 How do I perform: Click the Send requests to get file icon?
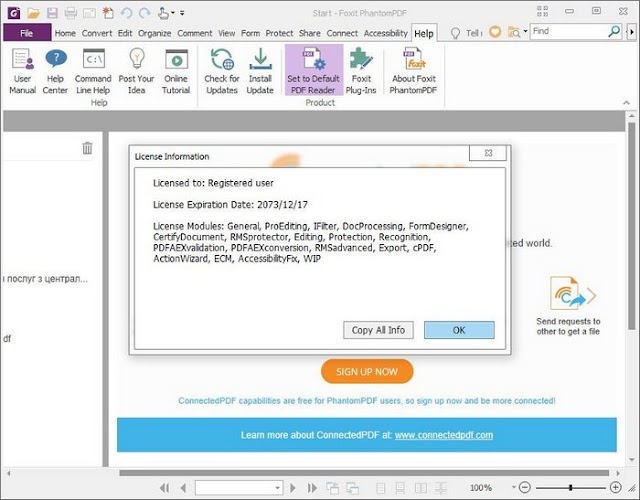[573, 293]
